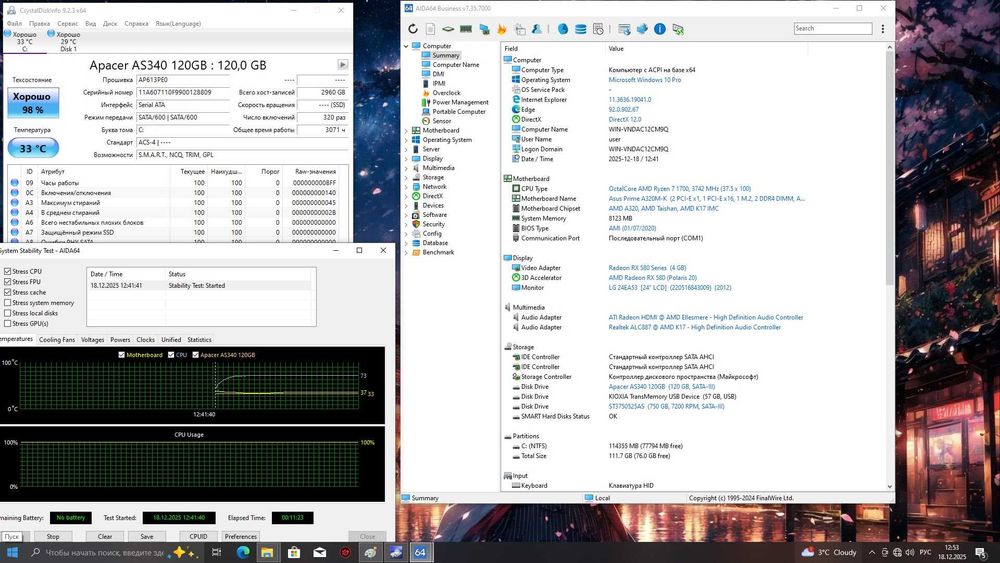Click the calendar-clock icon in AIDA64 toolbar

point(598,29)
